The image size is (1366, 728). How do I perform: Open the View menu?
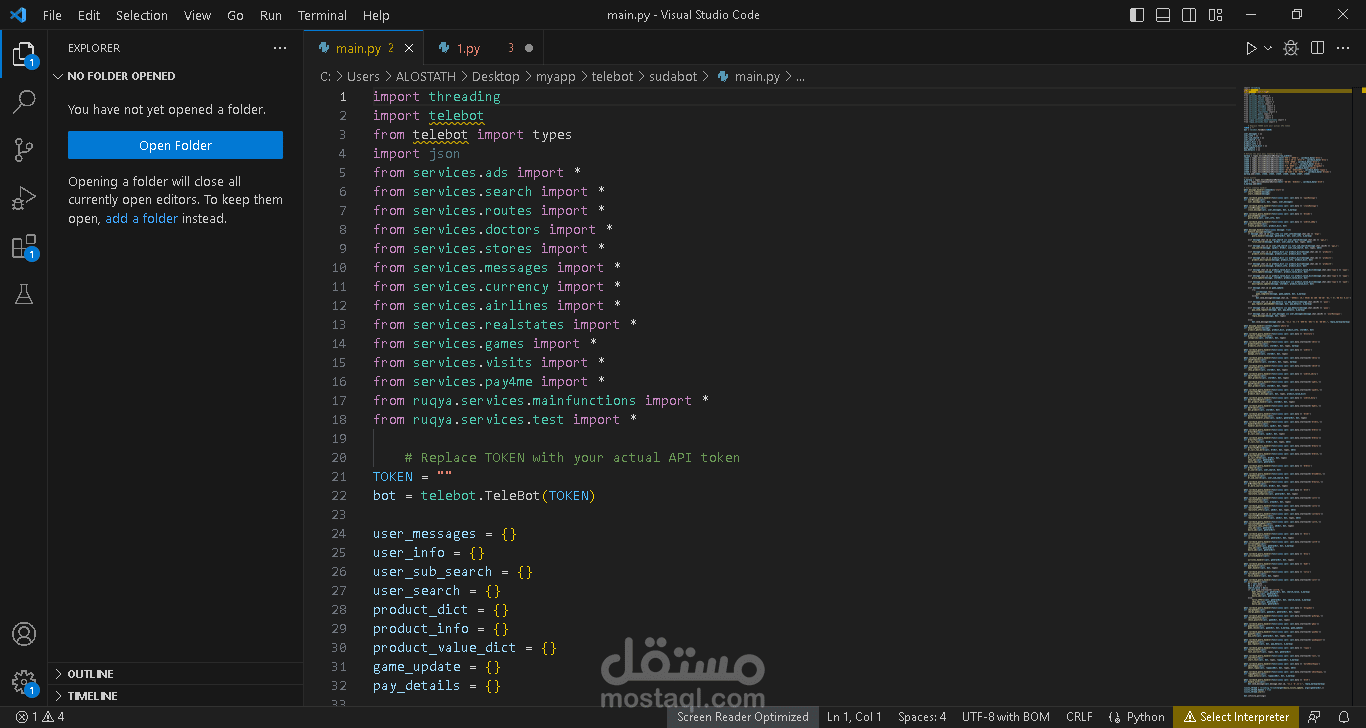click(198, 15)
